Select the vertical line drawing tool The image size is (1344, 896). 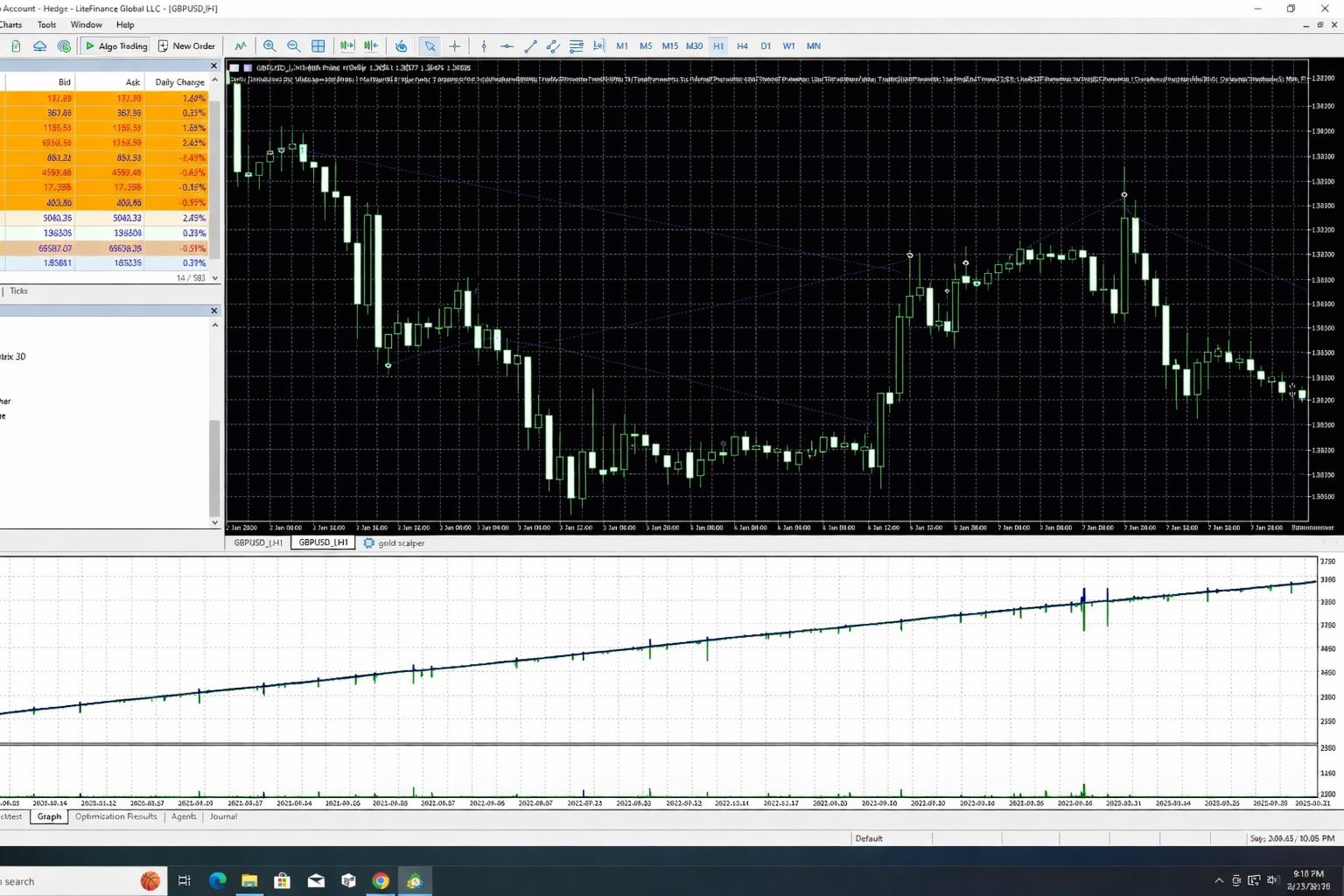[x=484, y=45]
